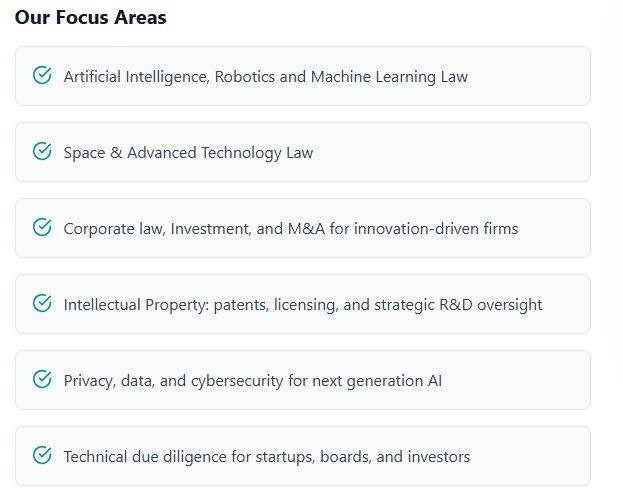Click blank right end of Intellectual Property card

click(567, 304)
